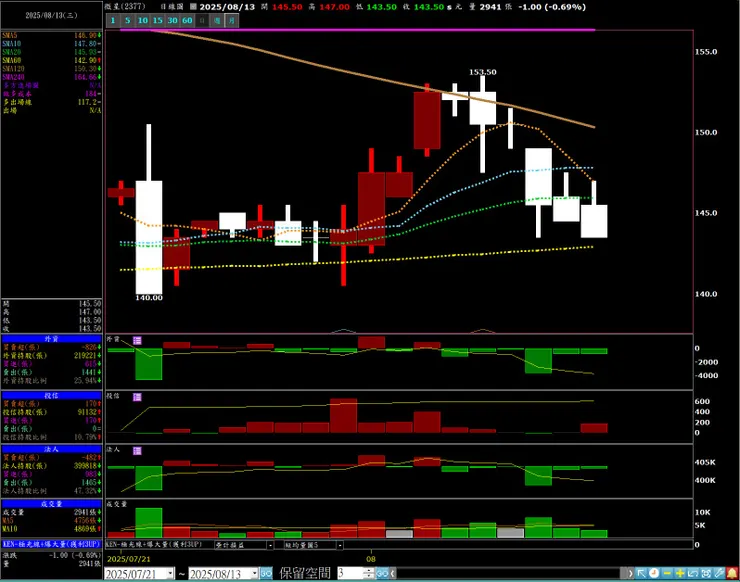Open settings icon in 外資 sub-chart

click(x=137, y=340)
